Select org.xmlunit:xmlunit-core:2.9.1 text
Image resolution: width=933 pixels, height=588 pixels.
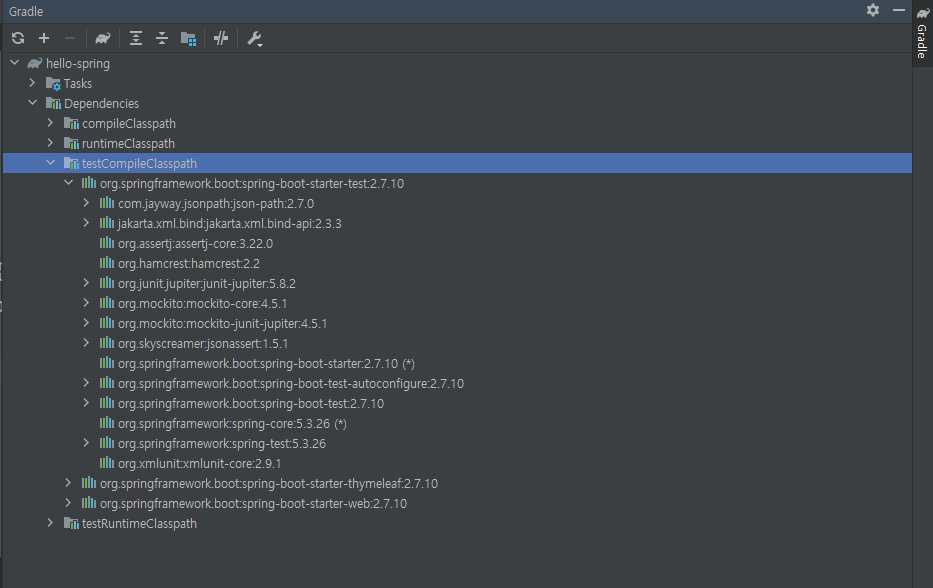(x=199, y=464)
